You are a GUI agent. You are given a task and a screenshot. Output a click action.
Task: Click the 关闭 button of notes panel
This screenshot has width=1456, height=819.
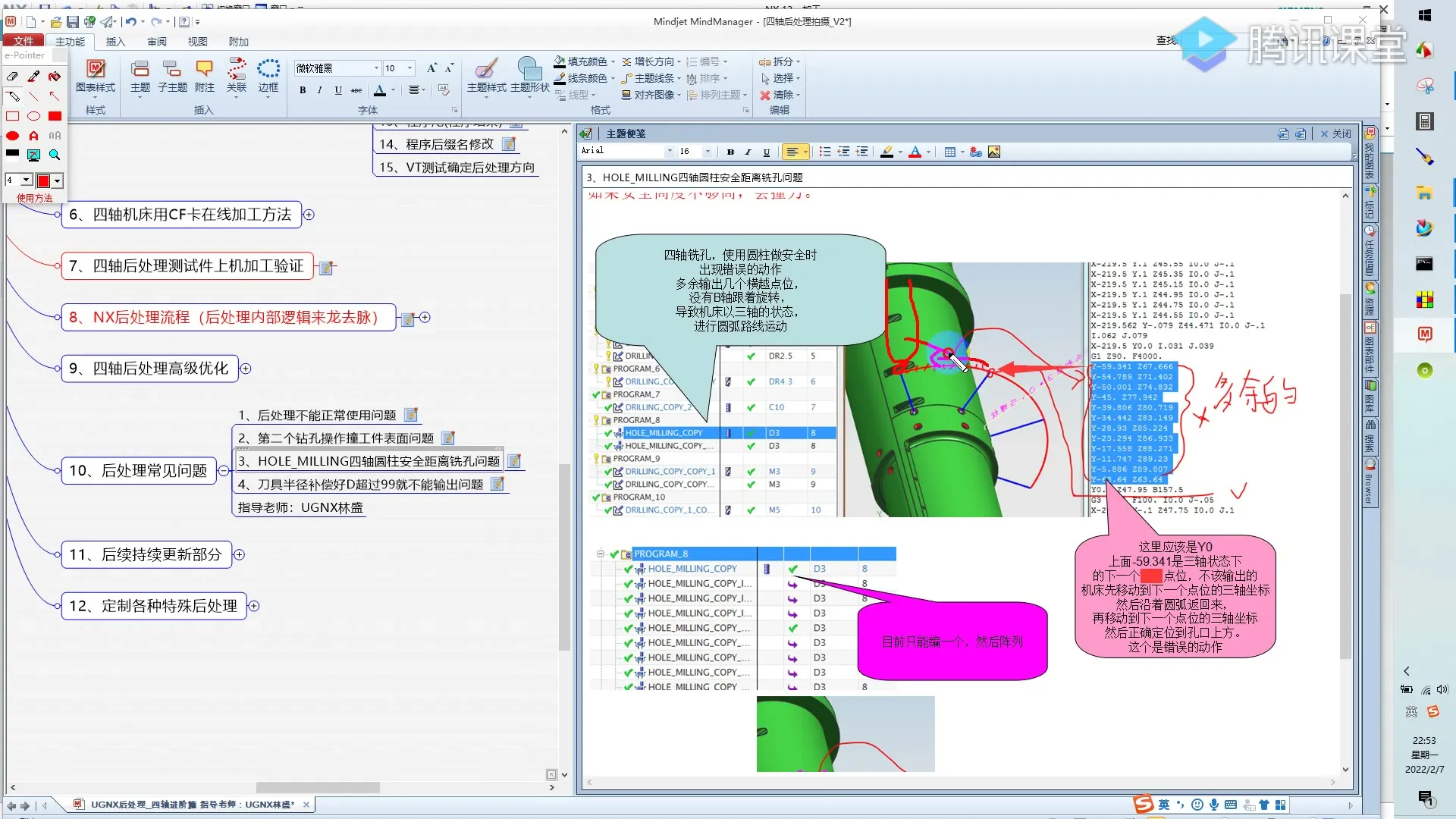[1335, 133]
